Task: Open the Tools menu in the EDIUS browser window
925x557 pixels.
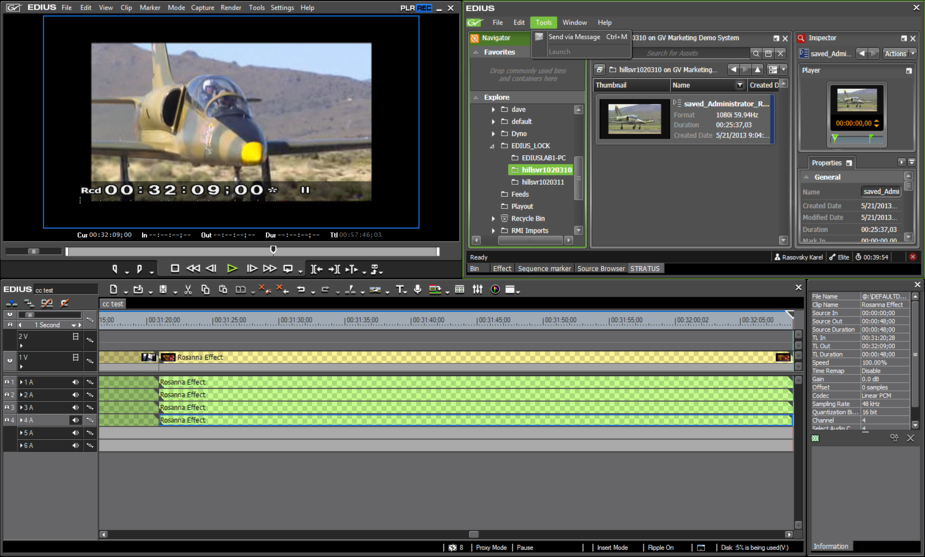Action: coord(543,22)
